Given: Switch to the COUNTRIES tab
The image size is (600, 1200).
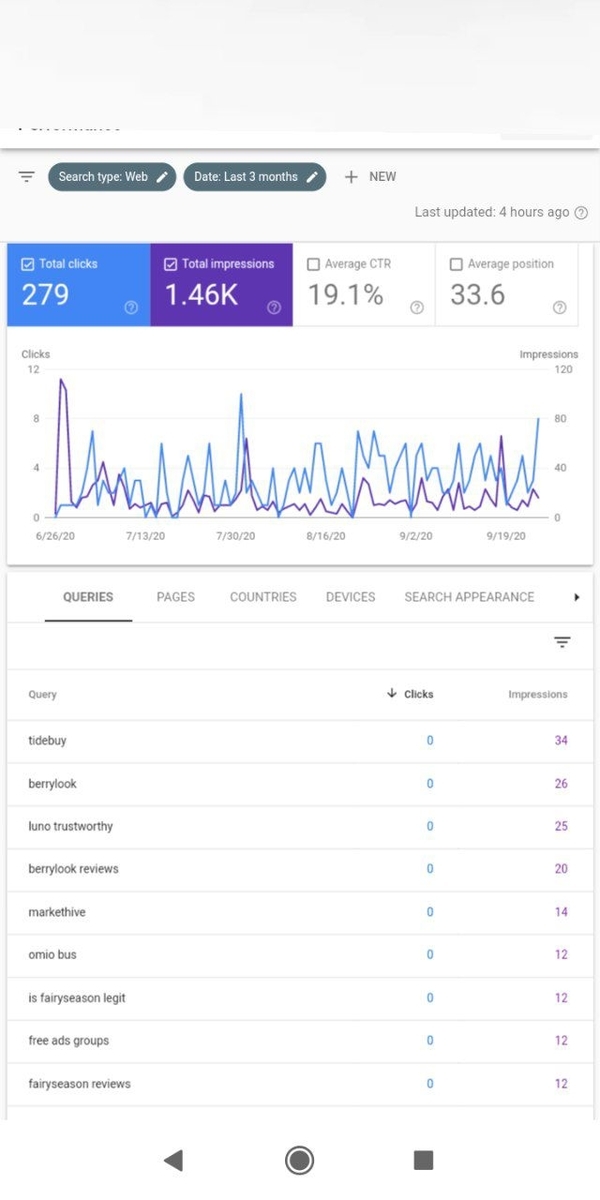Looking at the screenshot, I should pyautogui.click(x=263, y=597).
